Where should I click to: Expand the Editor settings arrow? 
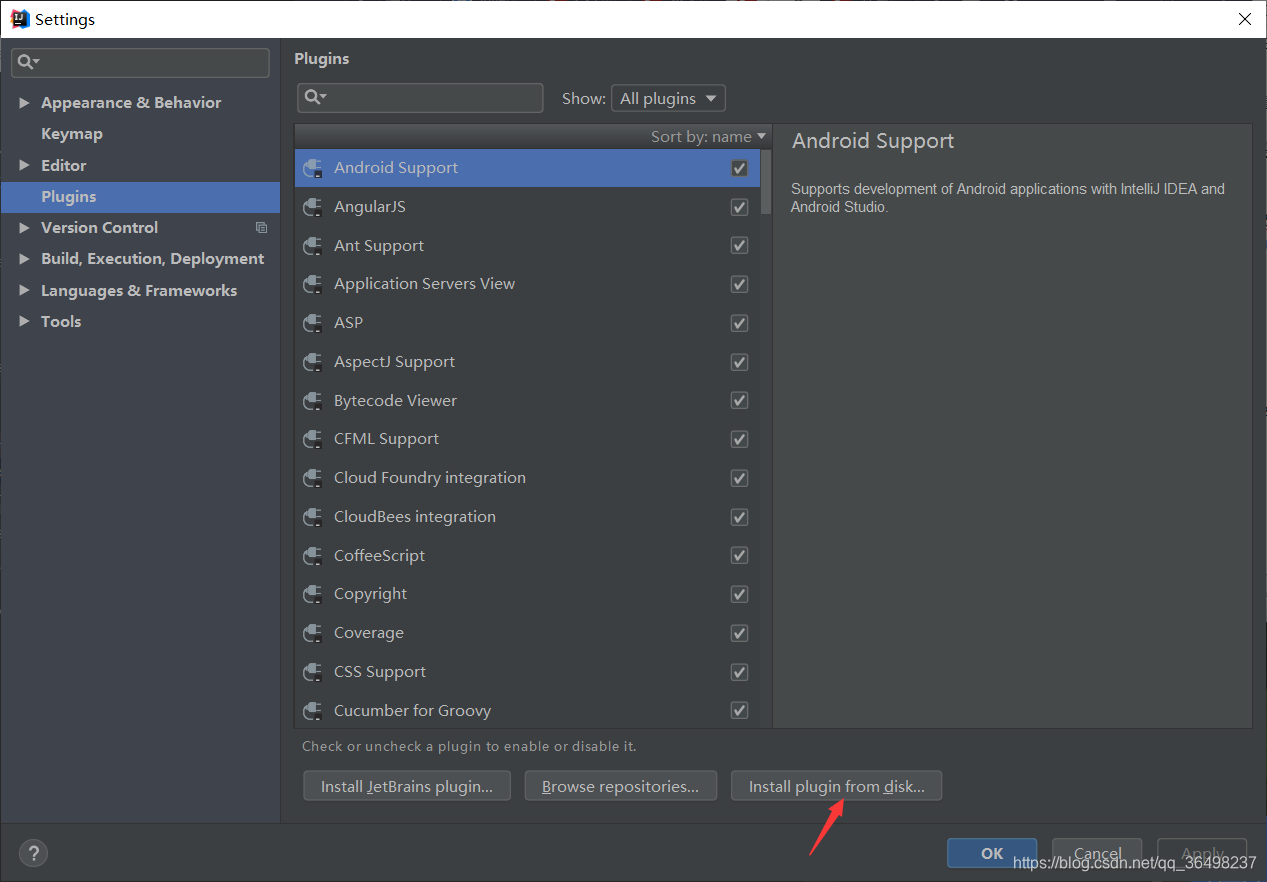click(x=24, y=165)
